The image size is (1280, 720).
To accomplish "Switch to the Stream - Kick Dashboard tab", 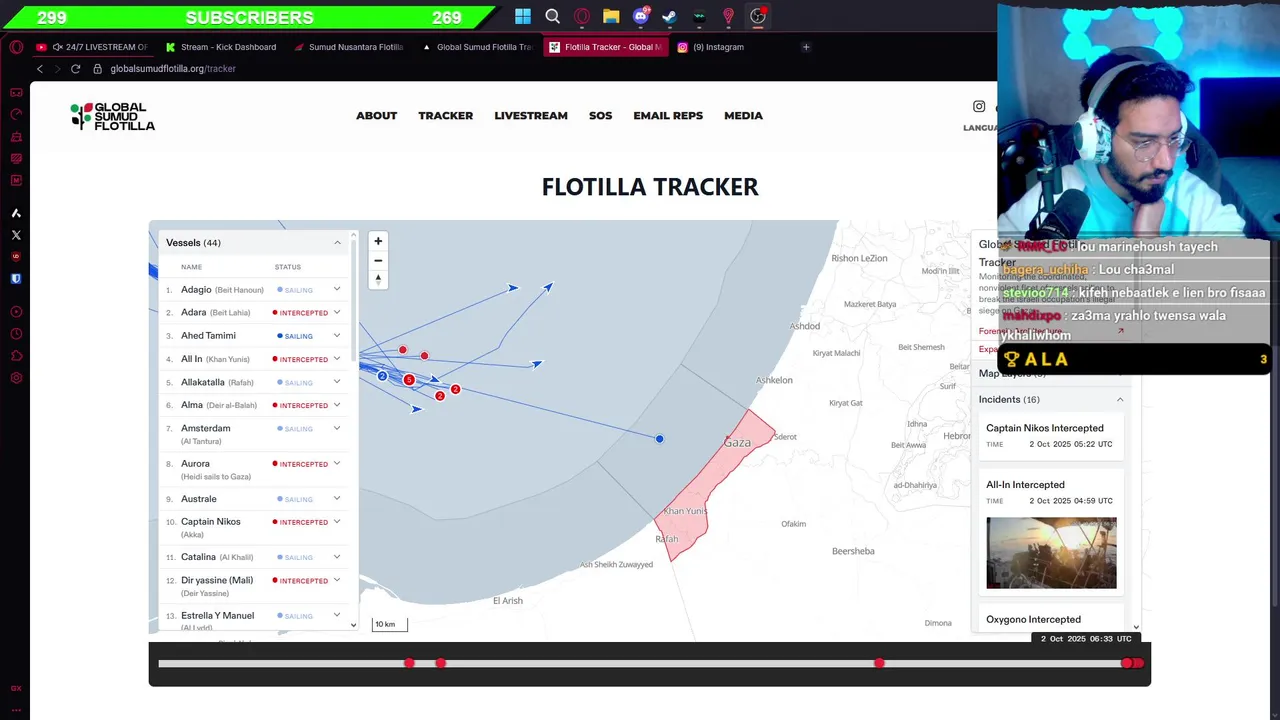I will point(220,47).
